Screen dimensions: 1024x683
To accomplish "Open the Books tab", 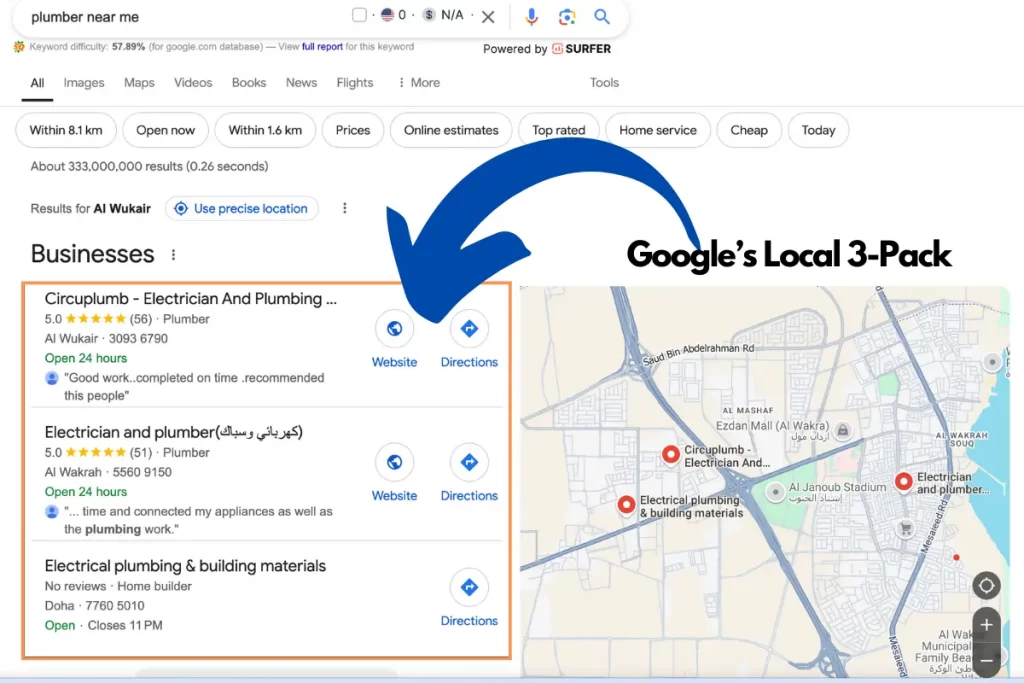I will click(x=249, y=83).
